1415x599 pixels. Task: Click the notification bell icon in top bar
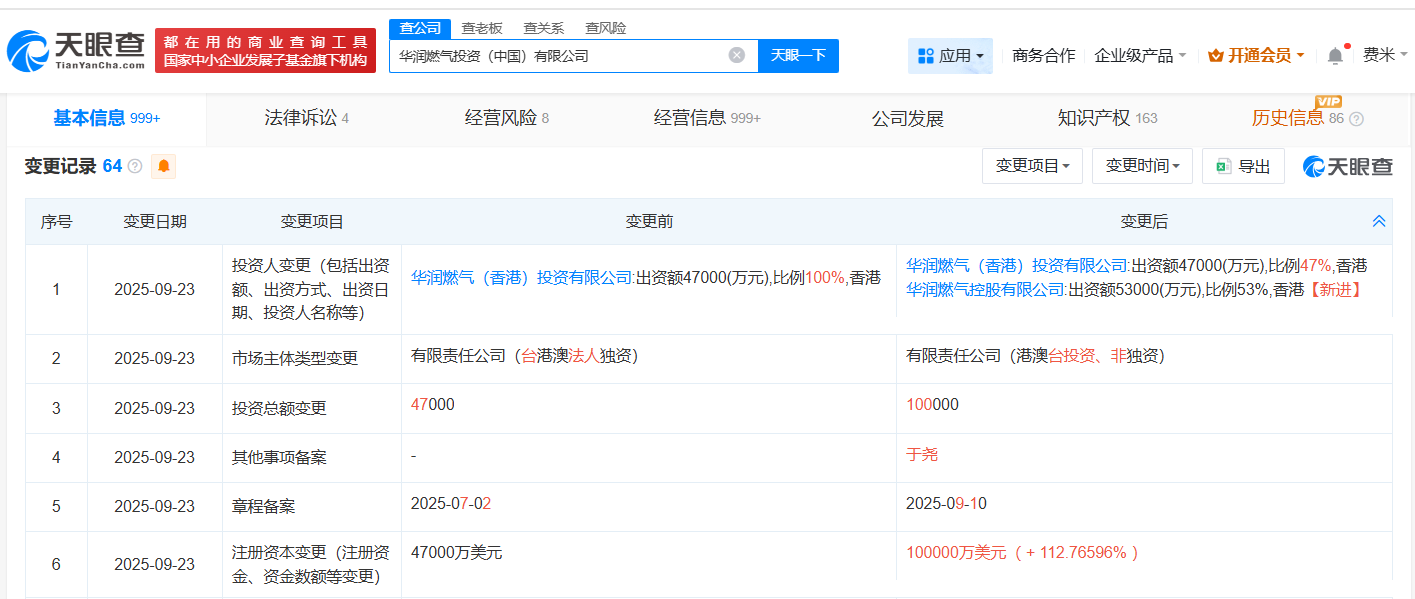[1333, 55]
